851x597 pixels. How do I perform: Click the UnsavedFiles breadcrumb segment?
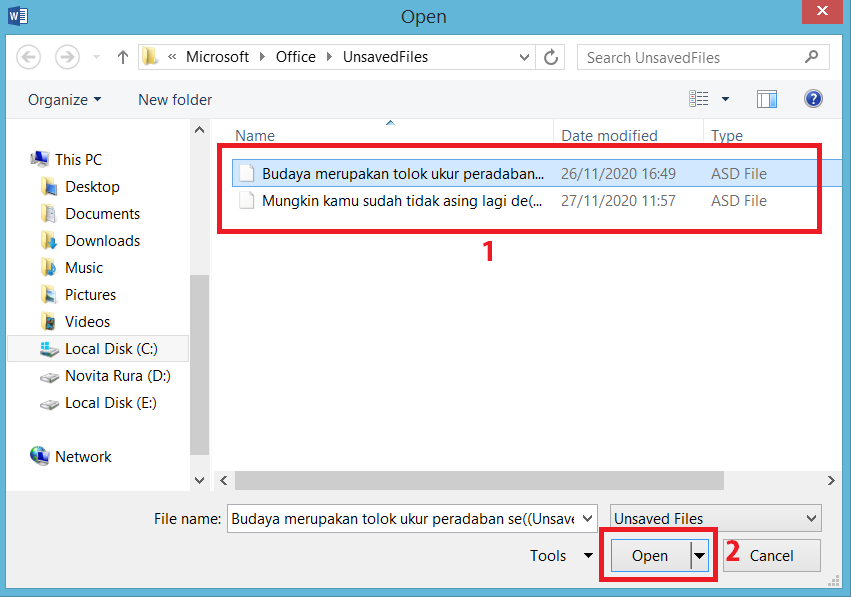385,57
